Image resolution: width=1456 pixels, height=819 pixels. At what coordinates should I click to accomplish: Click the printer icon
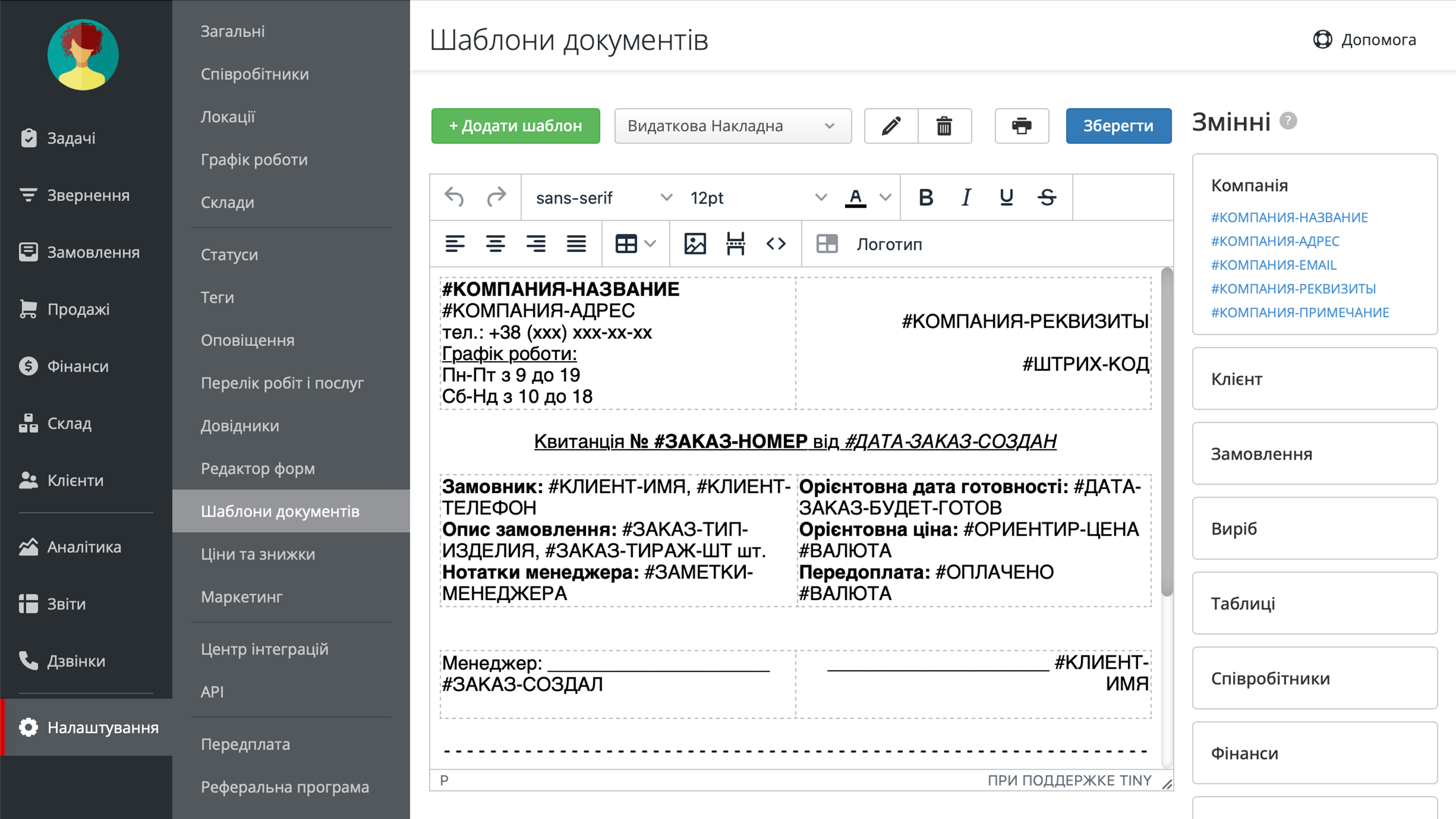tap(1021, 126)
